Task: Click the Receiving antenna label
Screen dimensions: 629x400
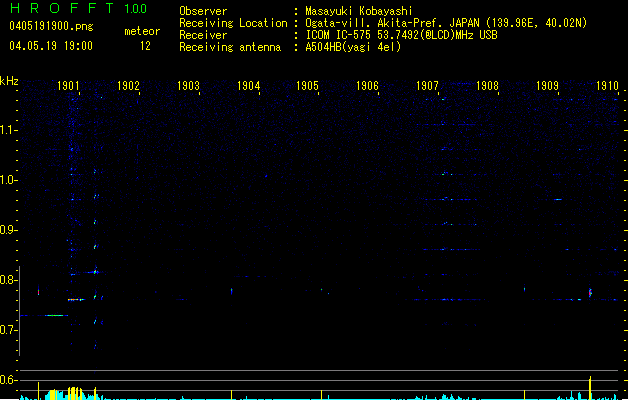Action: 230,47
